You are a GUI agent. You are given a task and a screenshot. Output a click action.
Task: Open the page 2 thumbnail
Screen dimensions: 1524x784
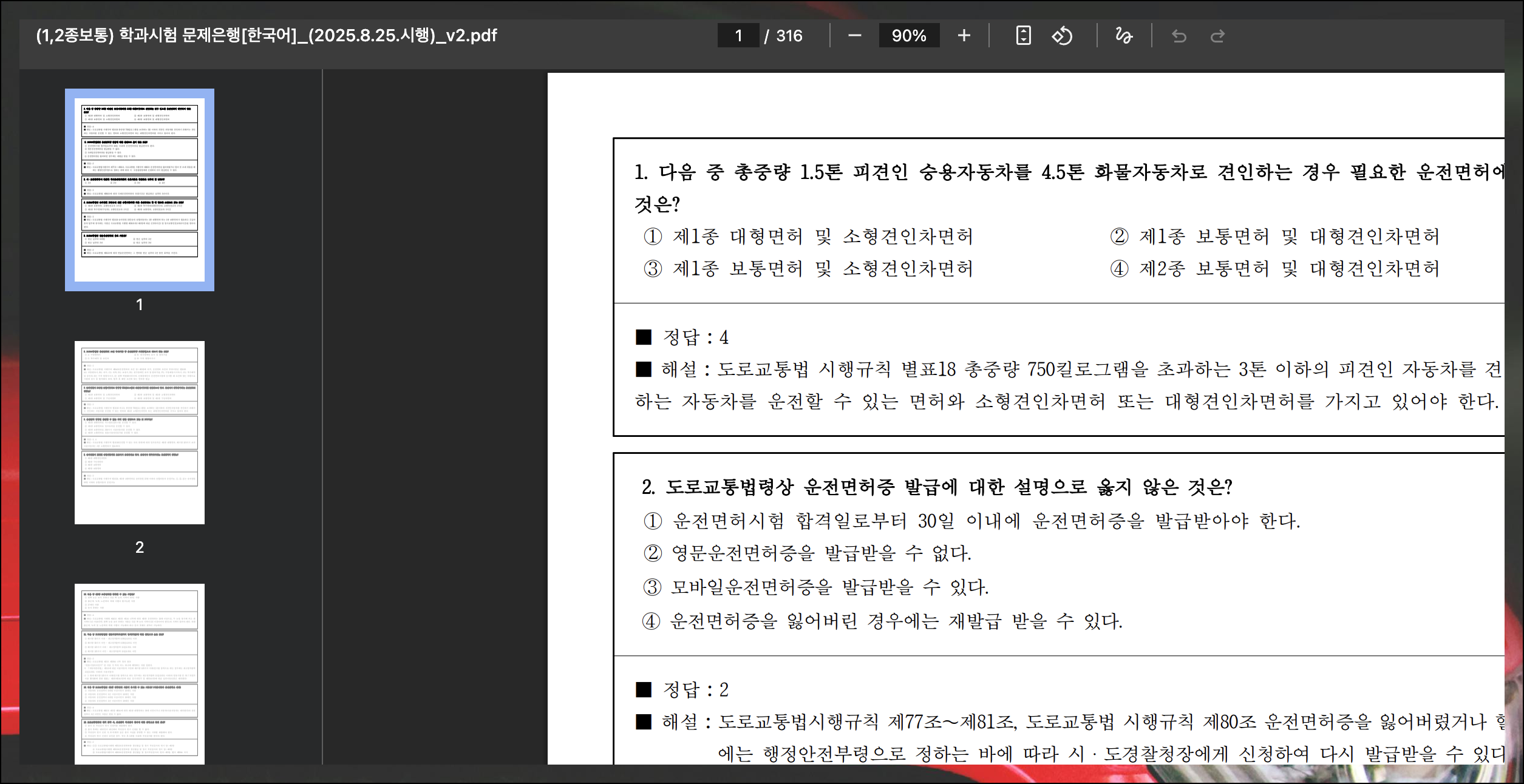pyautogui.click(x=140, y=432)
